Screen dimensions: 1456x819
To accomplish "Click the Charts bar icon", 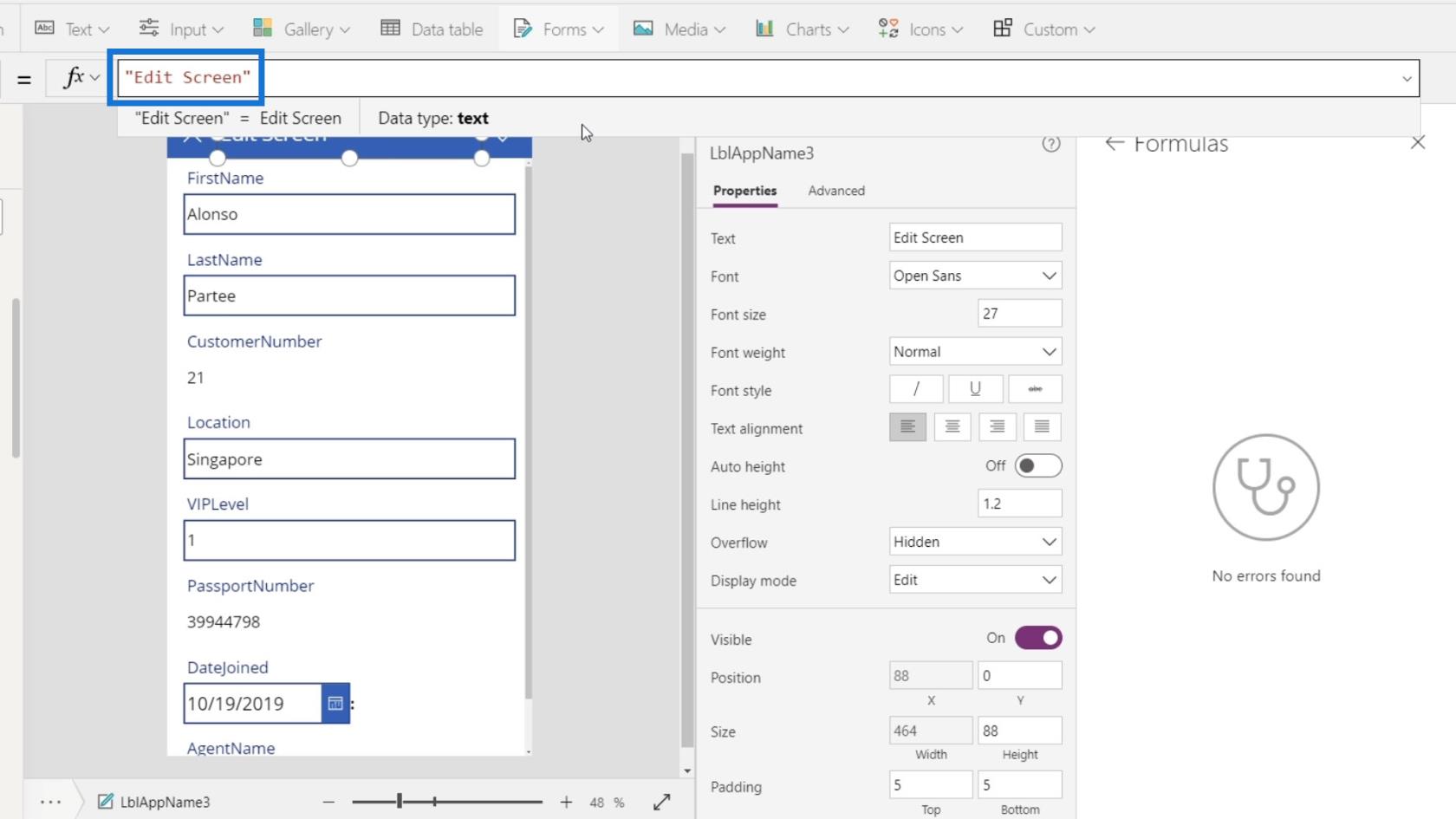I will click(764, 28).
